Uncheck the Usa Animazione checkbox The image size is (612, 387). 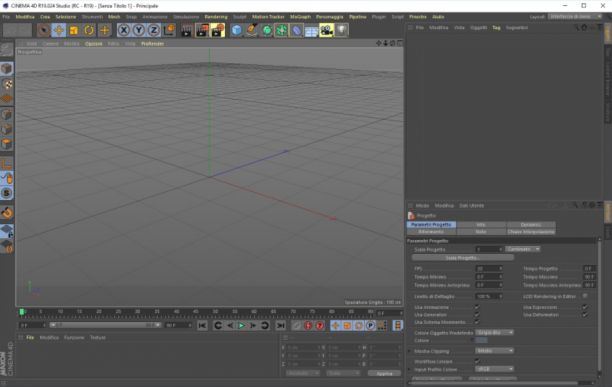477,307
